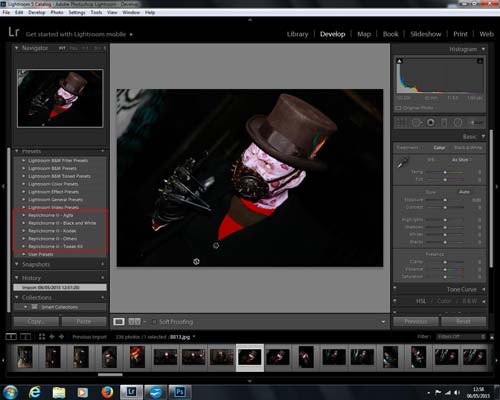This screenshot has height=400, width=500.
Task: Switch to the Map module
Action: tap(364, 34)
